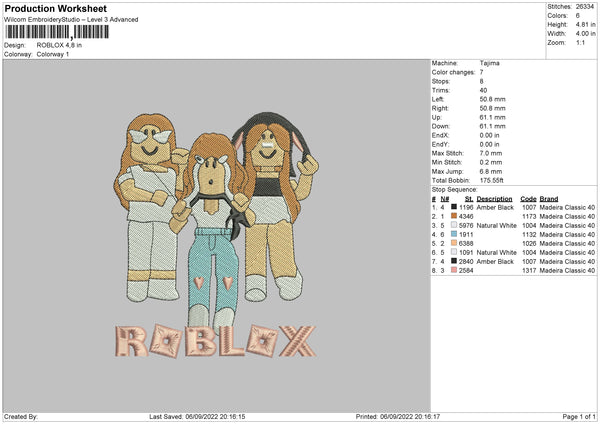This screenshot has height=424, width=600.
Task: Pick the white swatch beside stitch count 5976
Action: pos(454,225)
